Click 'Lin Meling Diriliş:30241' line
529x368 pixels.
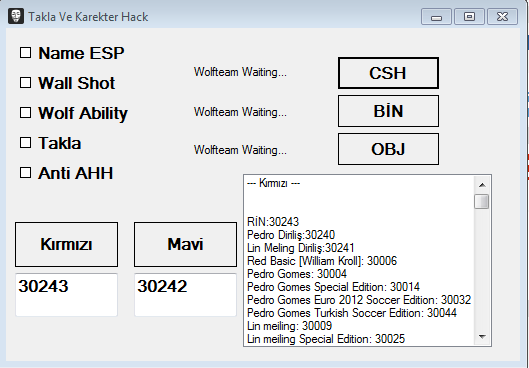pos(301,248)
